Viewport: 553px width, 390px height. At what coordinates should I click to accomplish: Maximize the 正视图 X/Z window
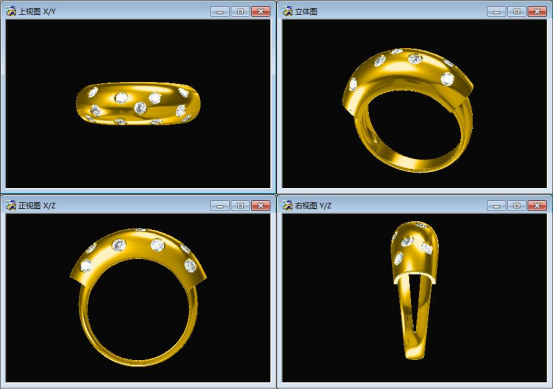click(240, 205)
